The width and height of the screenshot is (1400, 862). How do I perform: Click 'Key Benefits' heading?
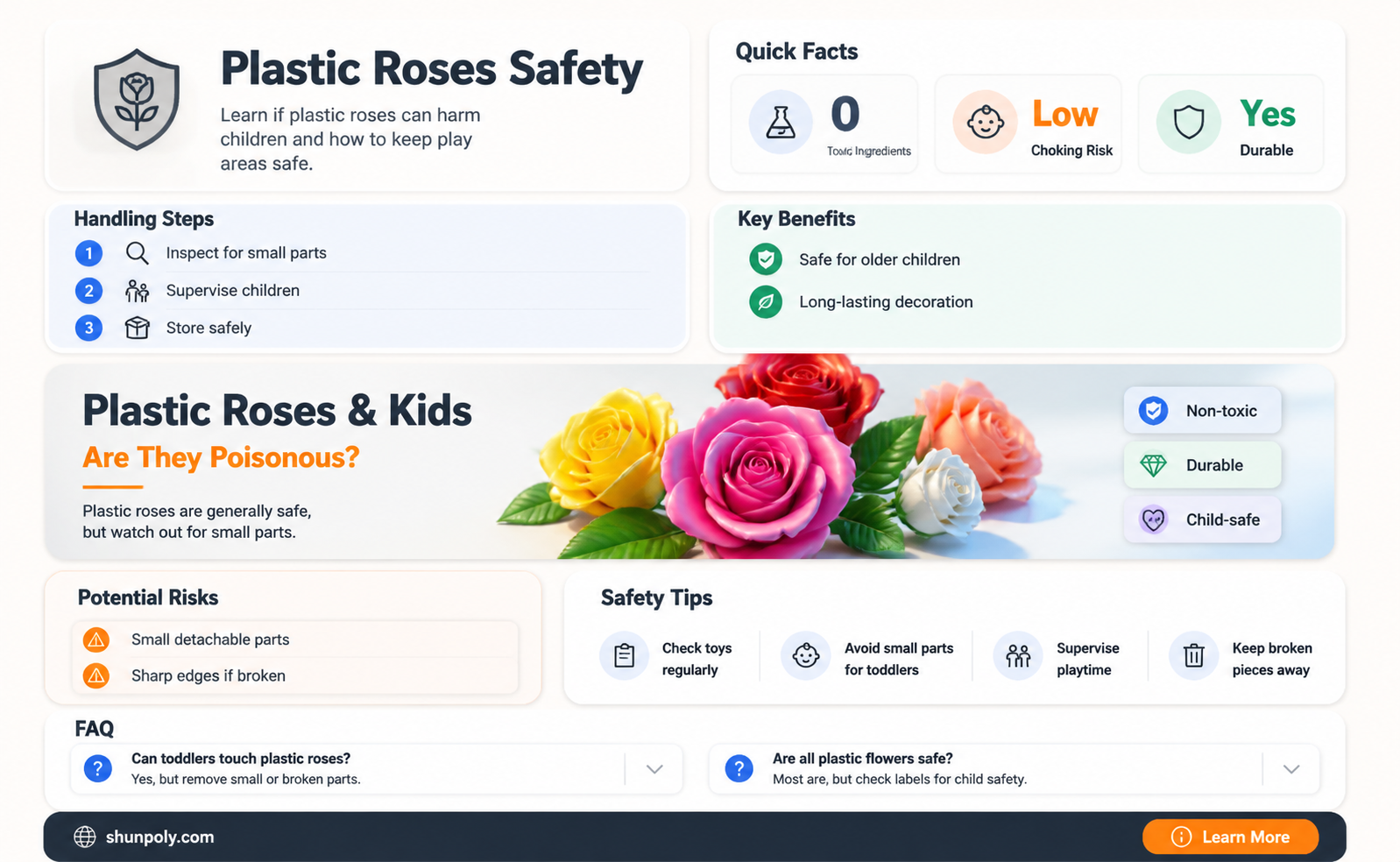tap(796, 219)
